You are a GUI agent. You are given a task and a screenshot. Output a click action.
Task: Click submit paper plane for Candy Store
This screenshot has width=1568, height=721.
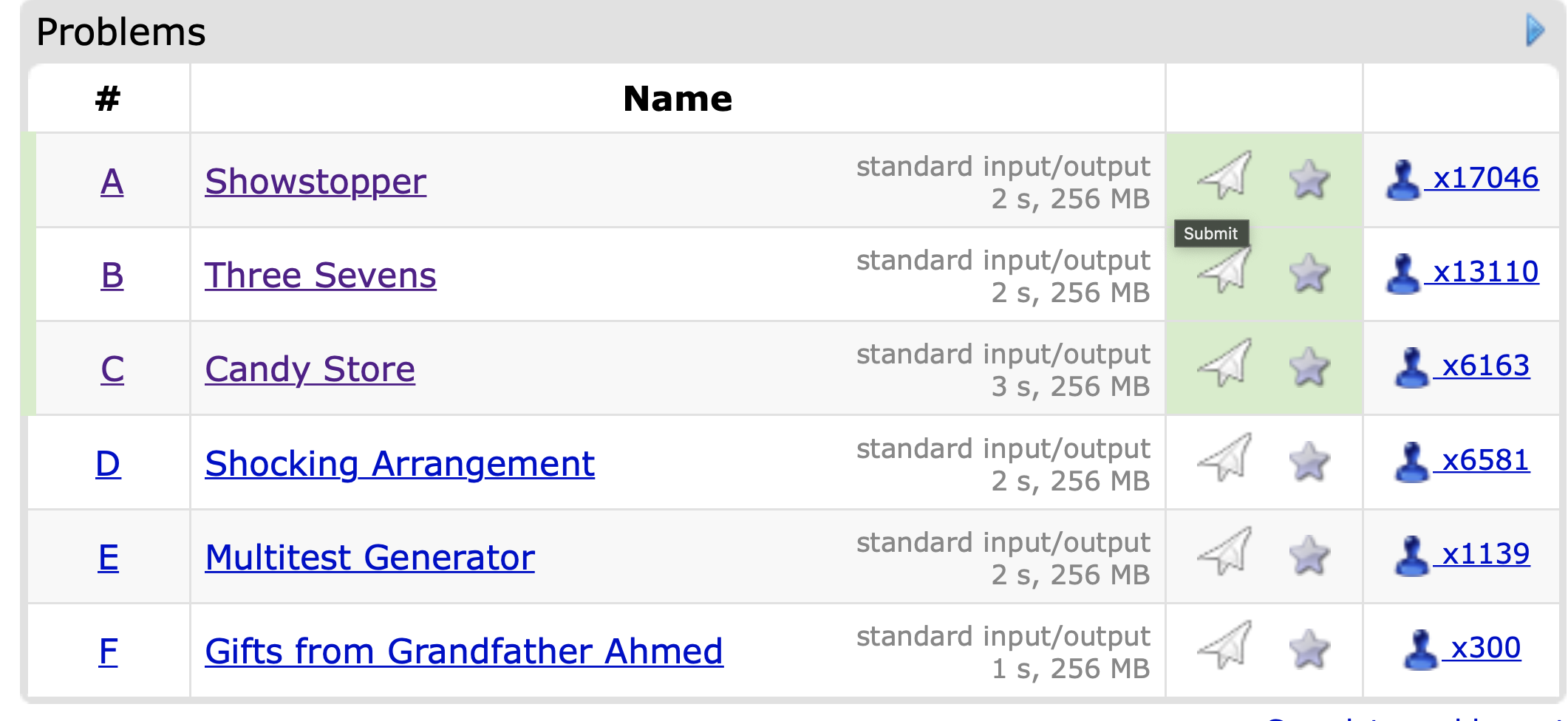[1225, 363]
